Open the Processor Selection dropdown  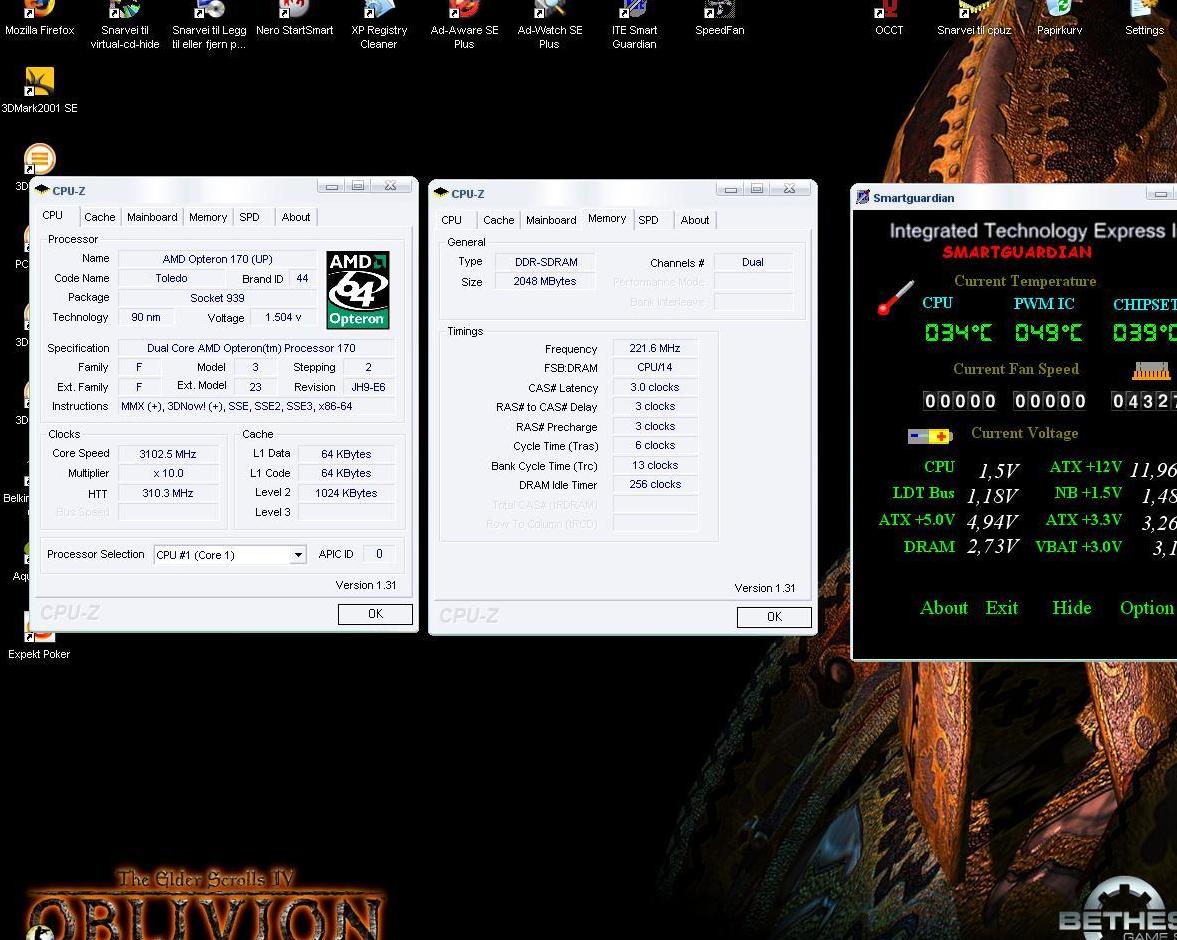[x=298, y=555]
